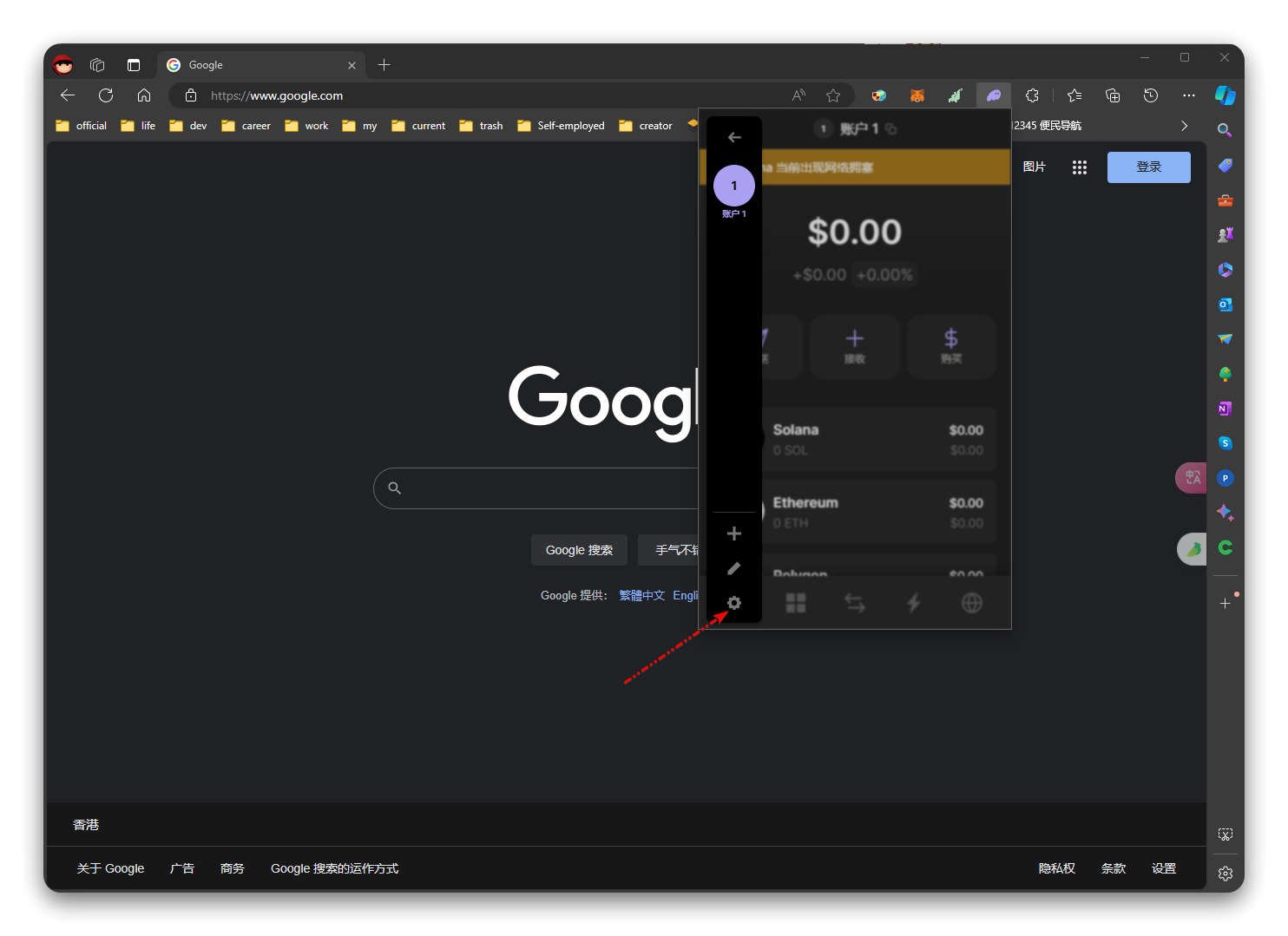Viewport: 1288px width, 936px height.
Task: Click the browser Back arrow
Action: click(x=68, y=95)
